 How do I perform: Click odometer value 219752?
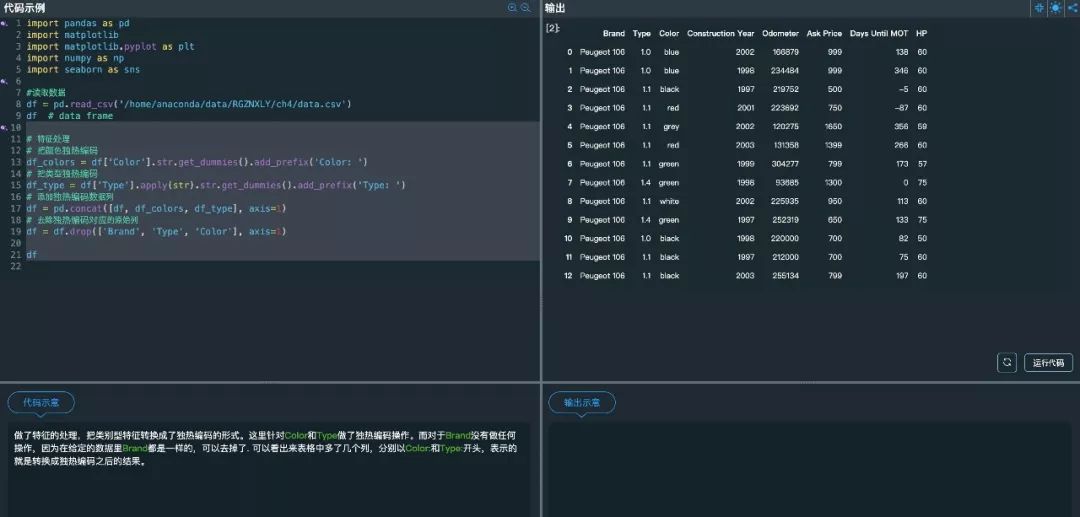click(786, 89)
